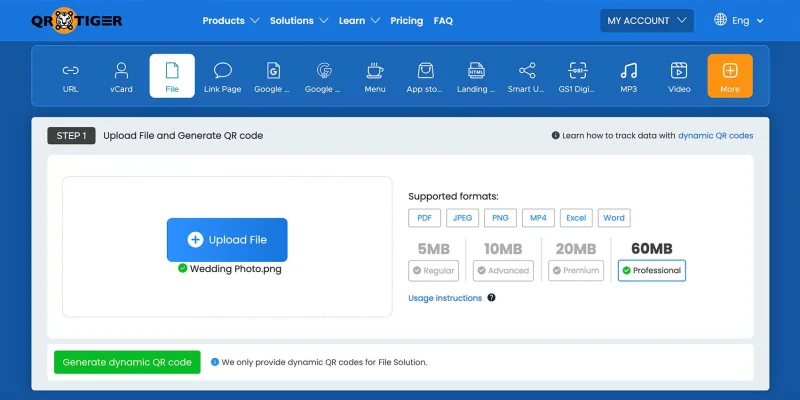
Task: Click green checkmark next to Wedding Photo.png
Action: (x=182, y=268)
